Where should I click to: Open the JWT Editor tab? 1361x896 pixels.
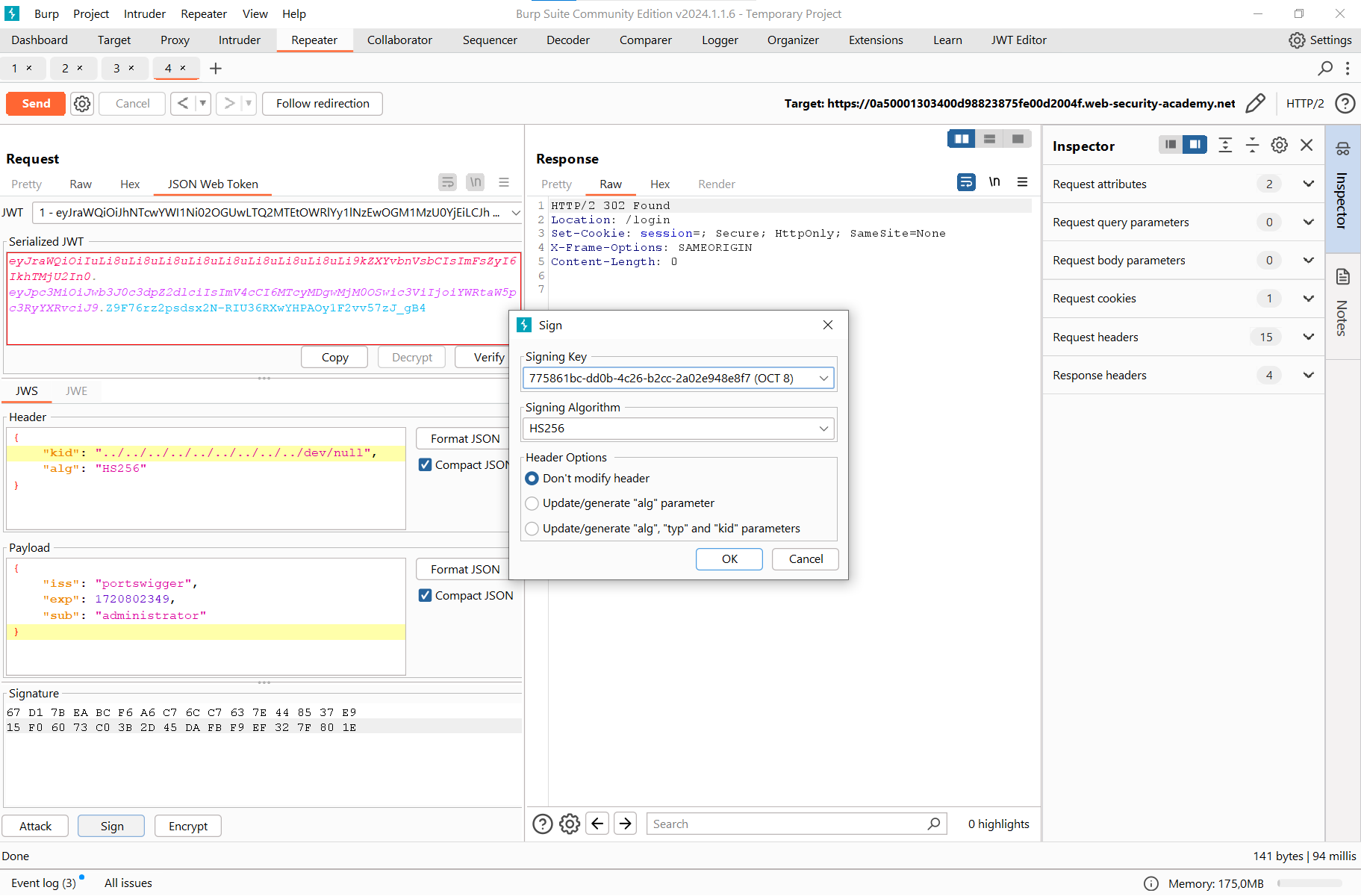[x=1018, y=40]
